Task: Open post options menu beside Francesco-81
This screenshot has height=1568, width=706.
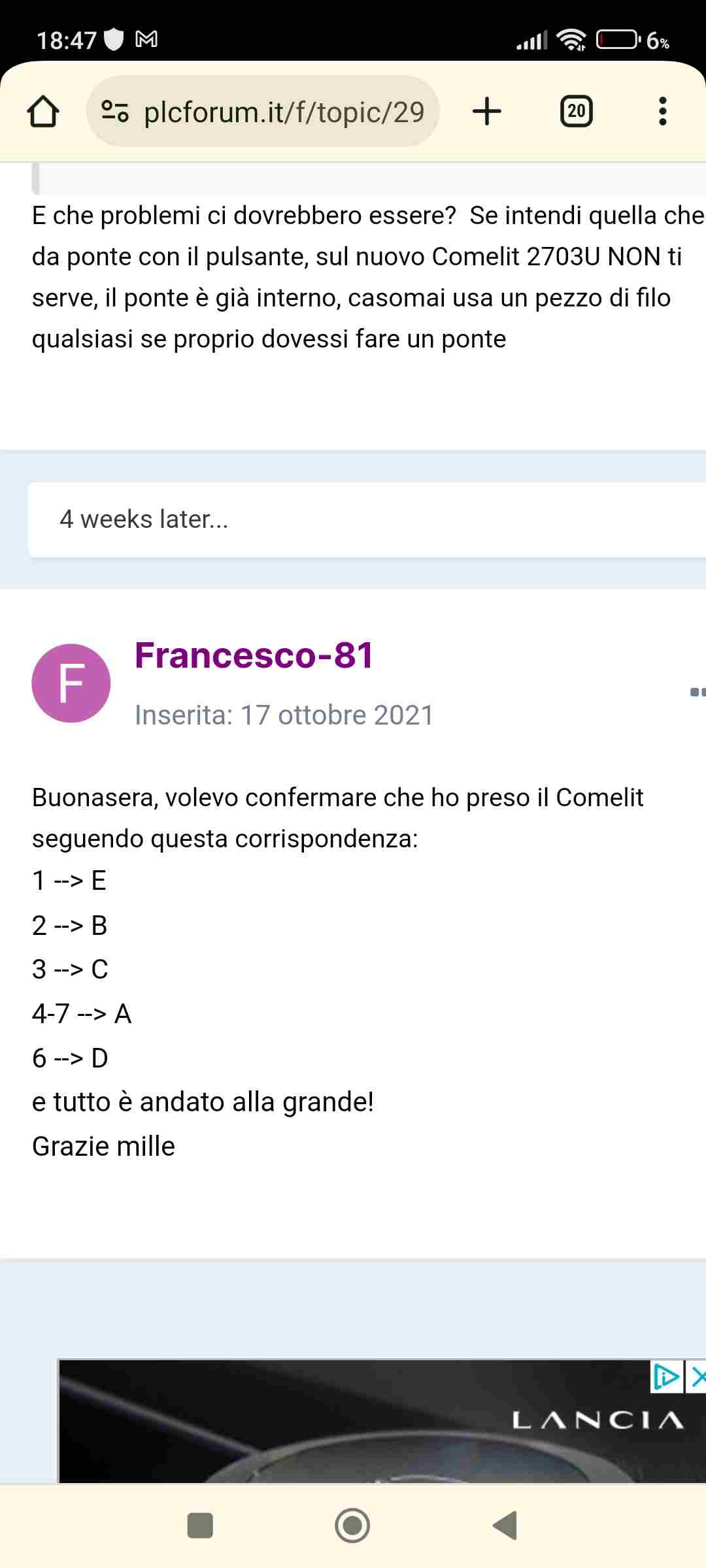Action: [698, 691]
